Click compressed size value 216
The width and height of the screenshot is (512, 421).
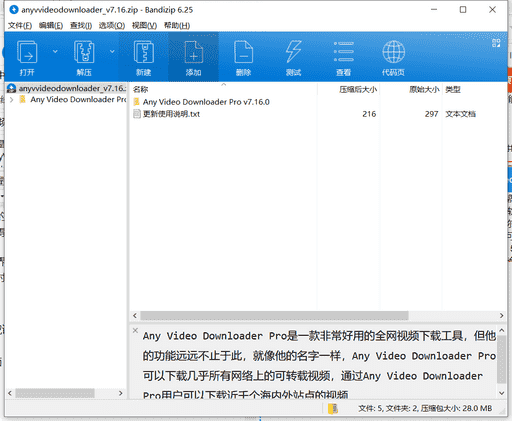pyautogui.click(x=369, y=114)
